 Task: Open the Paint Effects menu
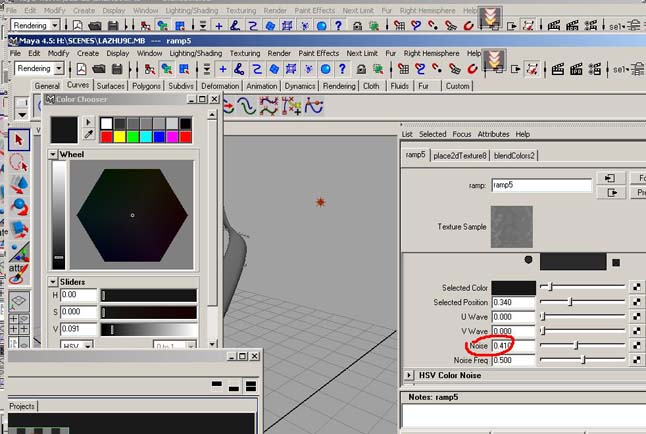(x=318, y=53)
